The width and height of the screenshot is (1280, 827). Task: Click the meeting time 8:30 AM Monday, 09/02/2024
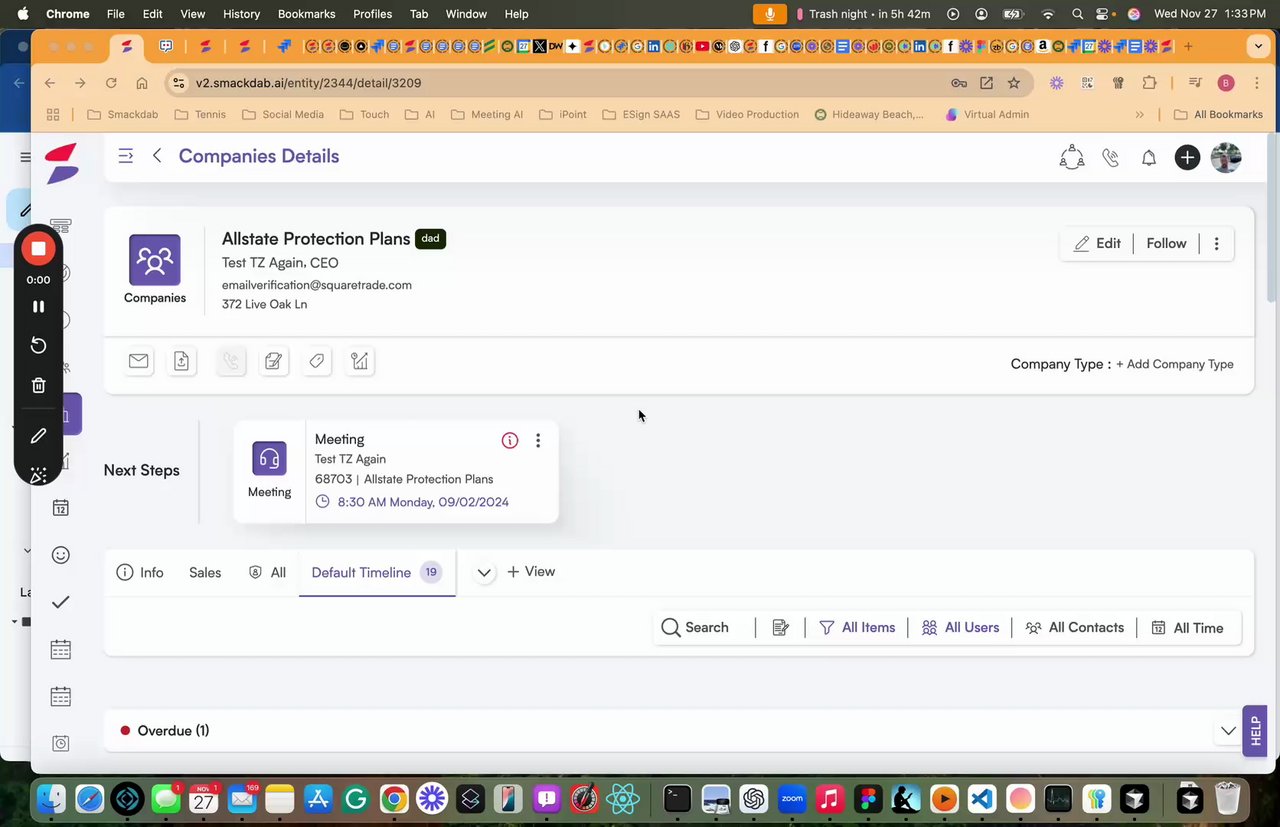(x=423, y=502)
